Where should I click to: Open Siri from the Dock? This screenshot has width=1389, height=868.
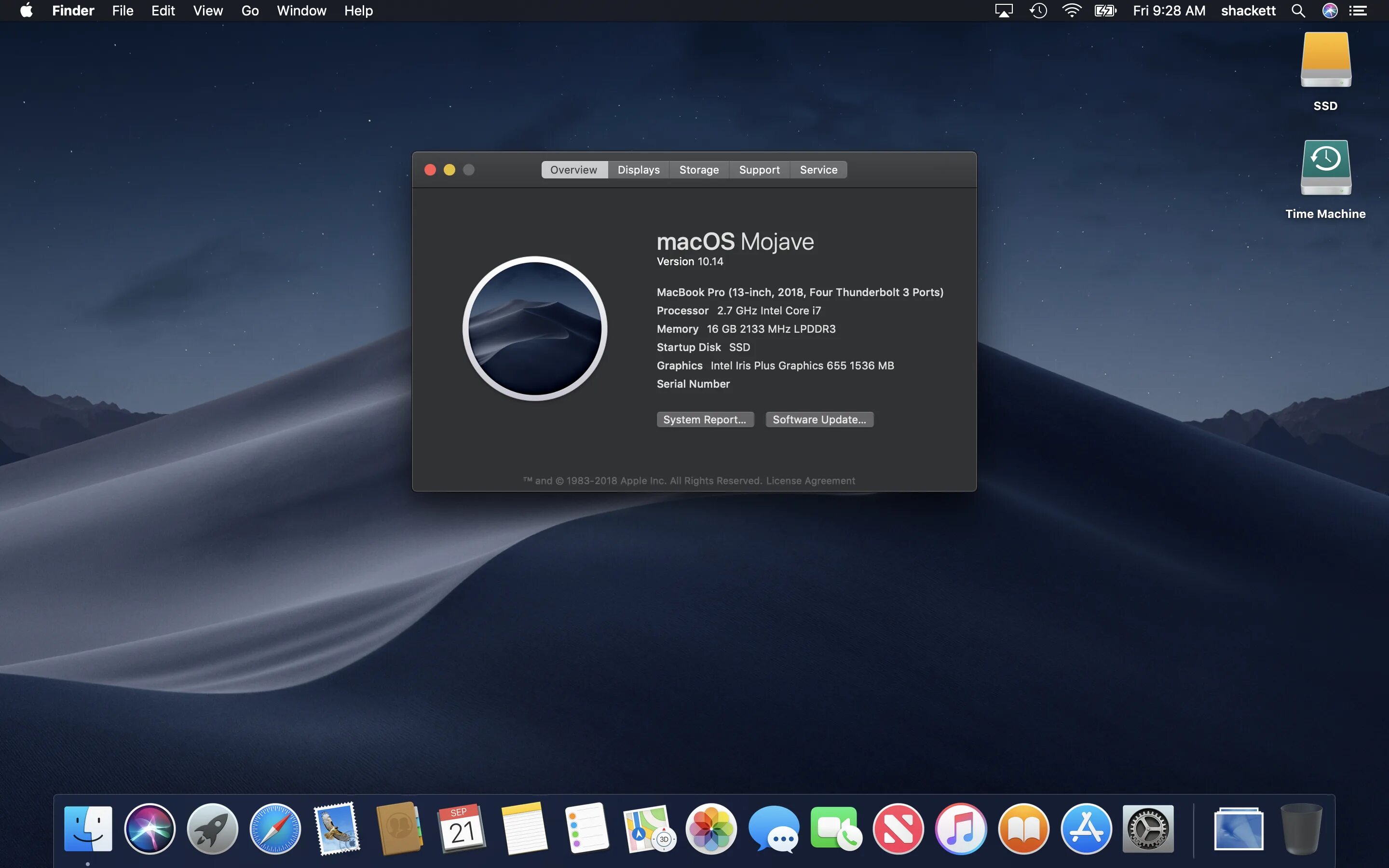click(x=149, y=828)
